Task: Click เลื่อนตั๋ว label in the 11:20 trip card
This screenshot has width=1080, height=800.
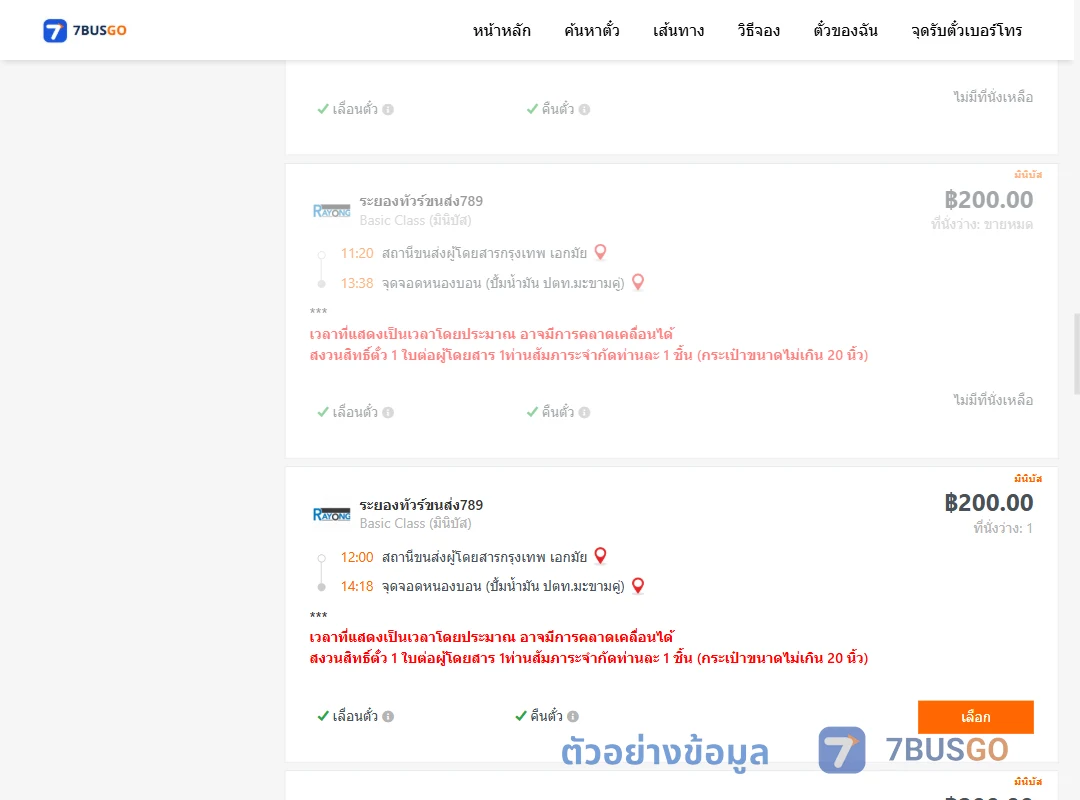Action: 355,412
